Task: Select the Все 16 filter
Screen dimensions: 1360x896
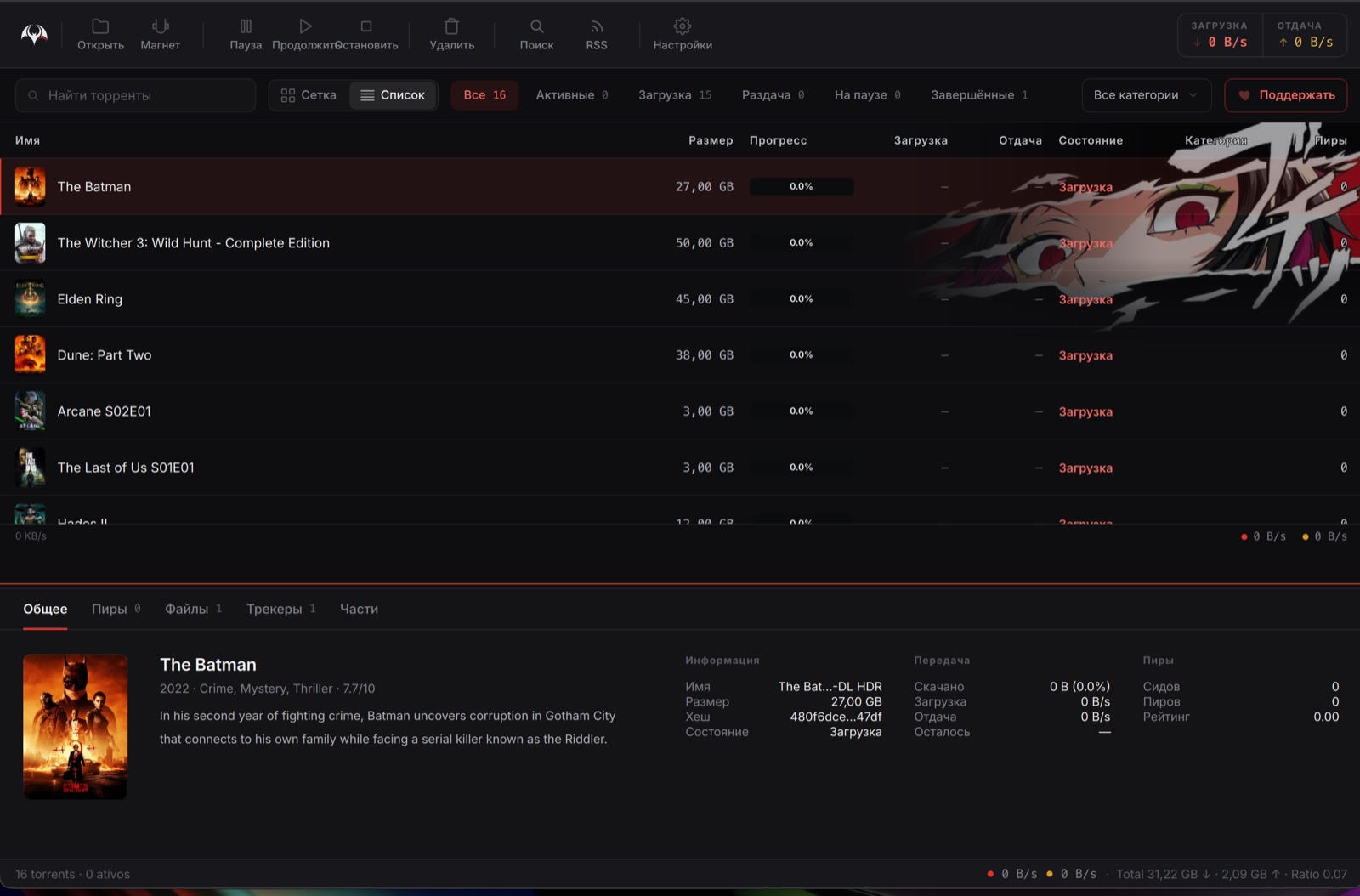Action: click(x=484, y=95)
